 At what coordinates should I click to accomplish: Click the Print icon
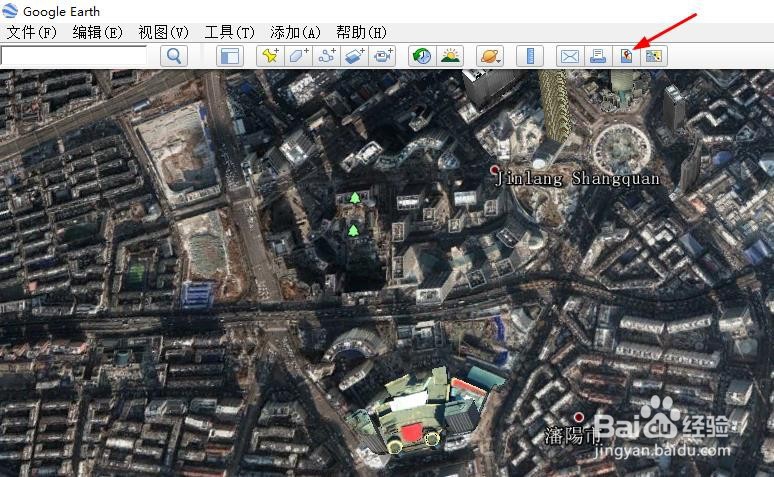point(598,56)
